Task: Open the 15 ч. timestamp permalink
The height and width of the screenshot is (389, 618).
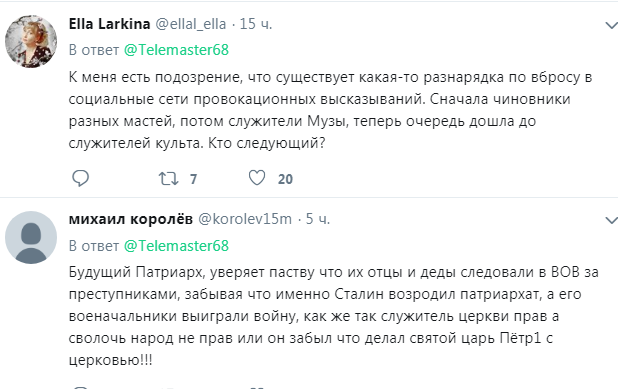Action: coord(256,24)
